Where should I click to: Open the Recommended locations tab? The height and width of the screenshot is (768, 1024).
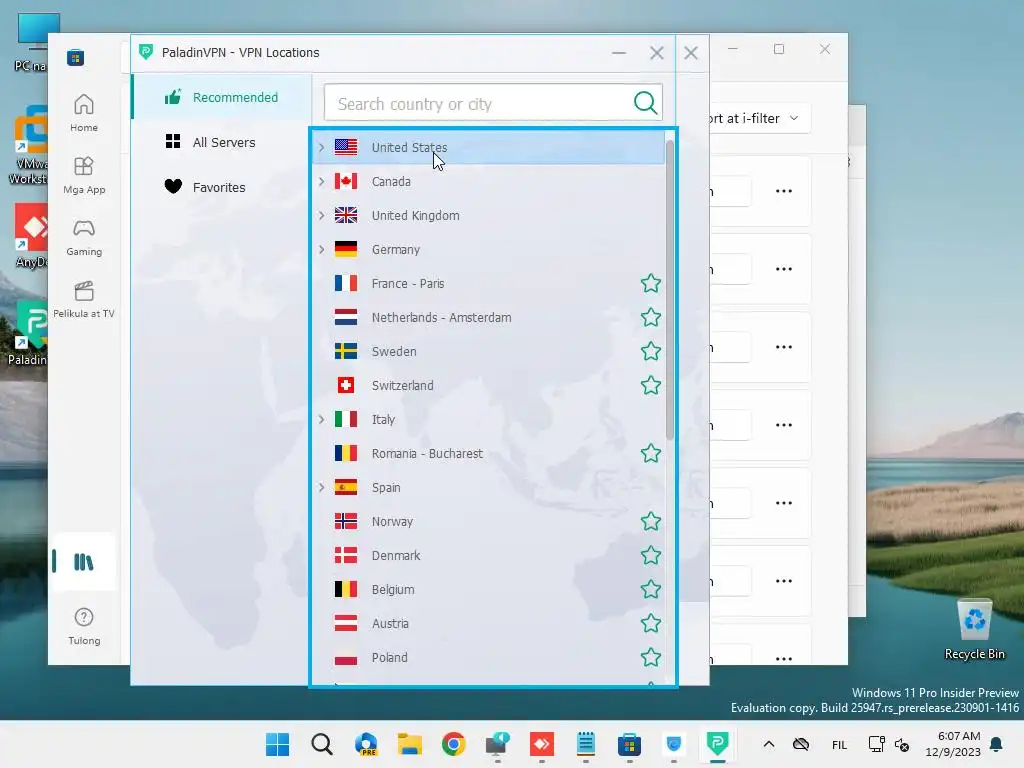(222, 97)
